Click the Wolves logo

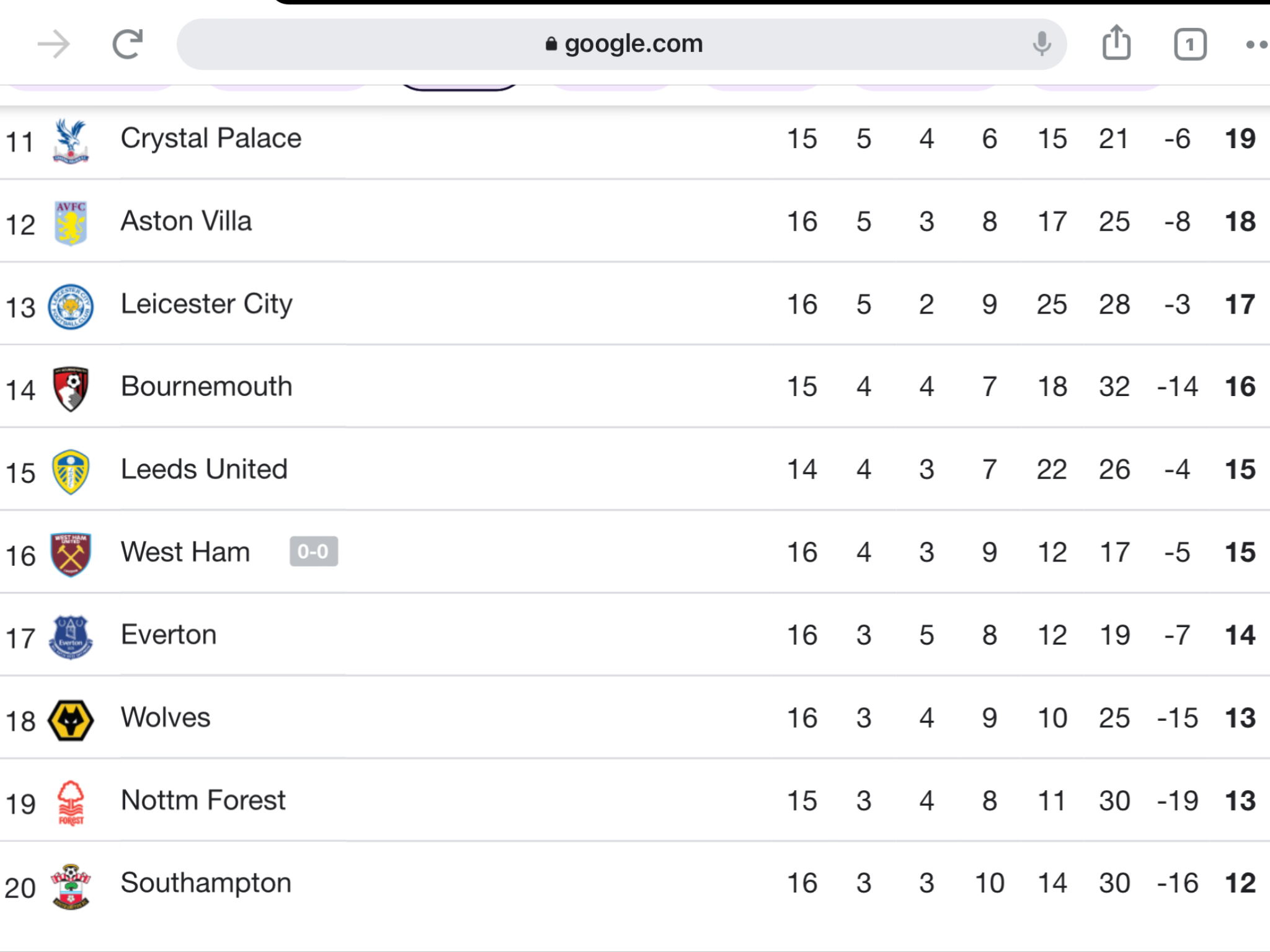(71, 720)
